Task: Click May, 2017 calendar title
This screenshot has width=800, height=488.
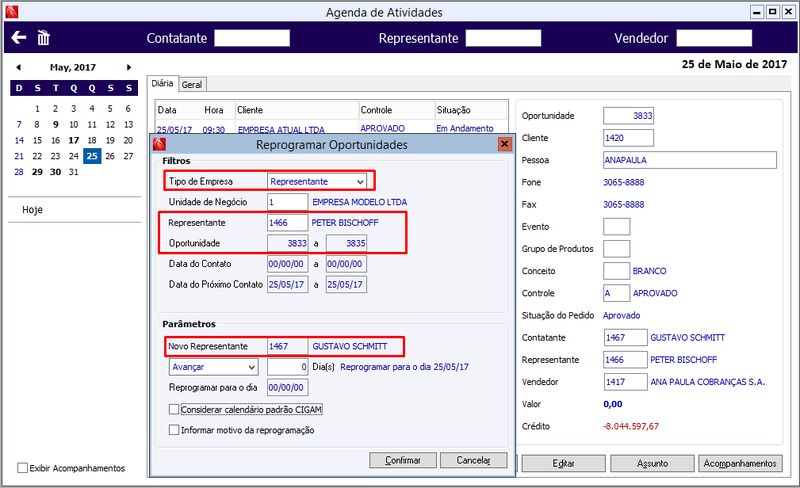Action: (x=72, y=67)
